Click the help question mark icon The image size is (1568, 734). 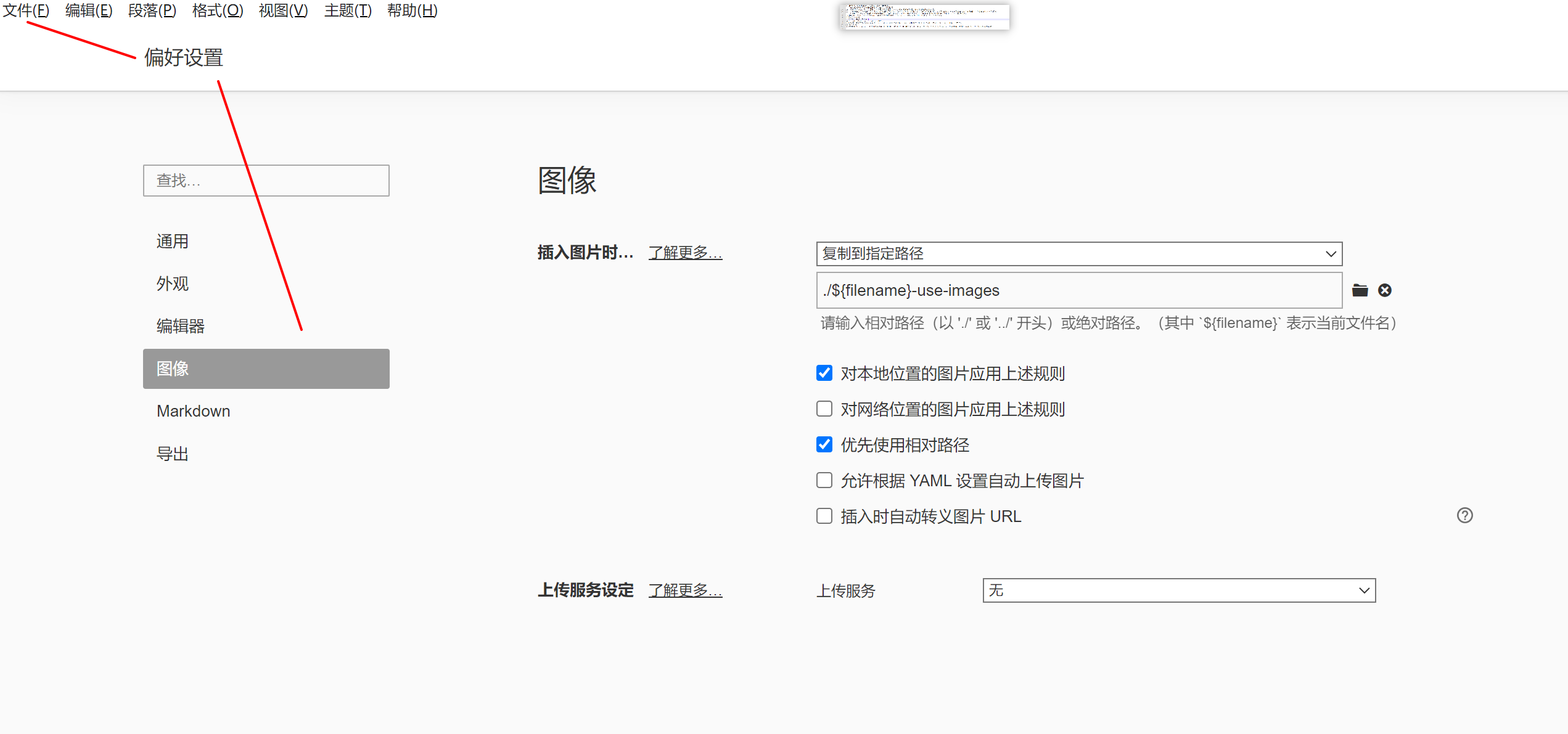pyautogui.click(x=1464, y=515)
